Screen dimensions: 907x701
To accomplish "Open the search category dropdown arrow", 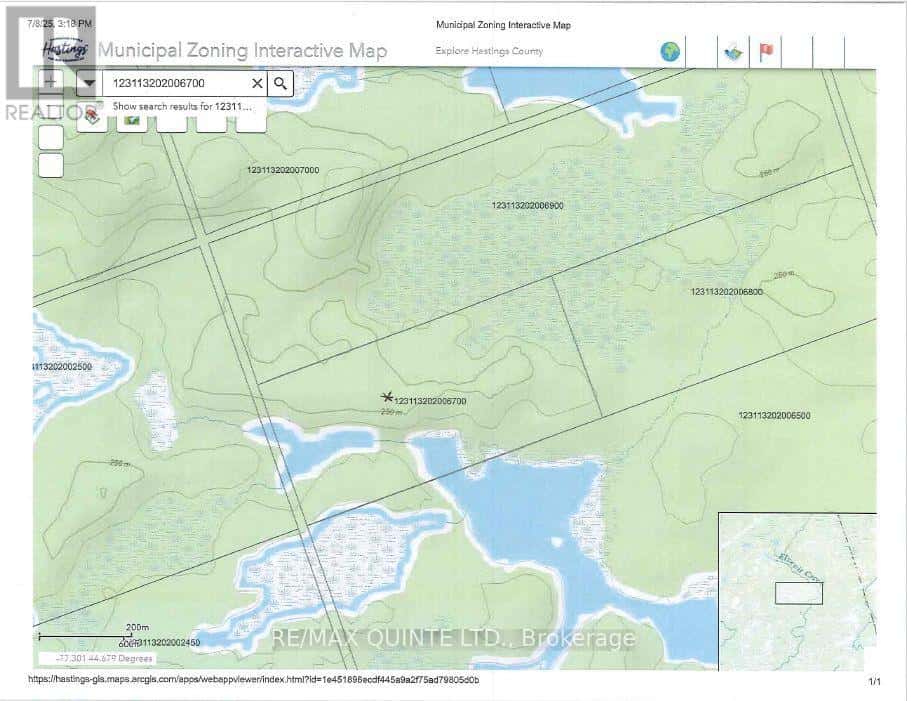I will coord(88,83).
